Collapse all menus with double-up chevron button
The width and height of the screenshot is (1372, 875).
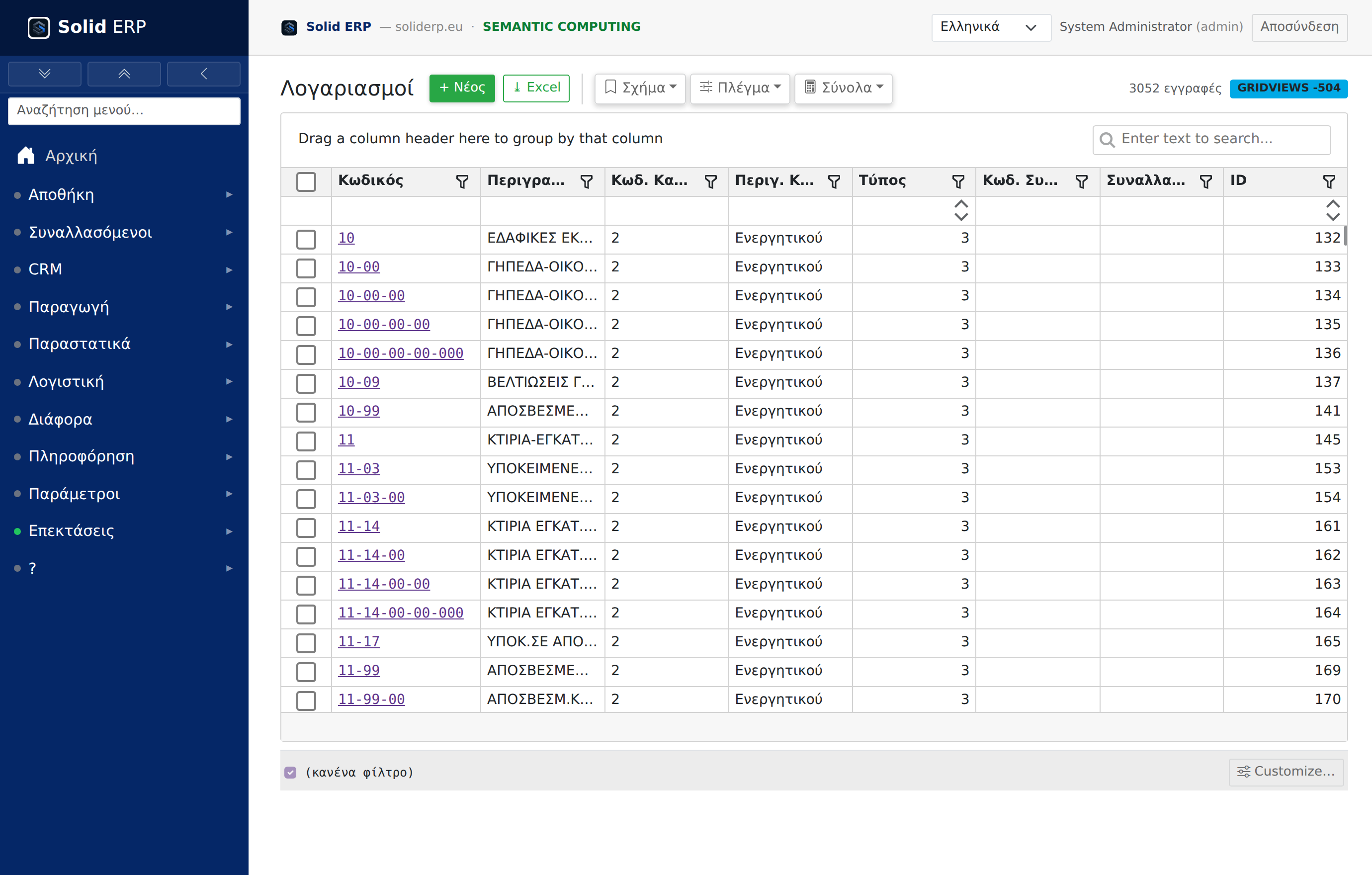pyautogui.click(x=124, y=74)
